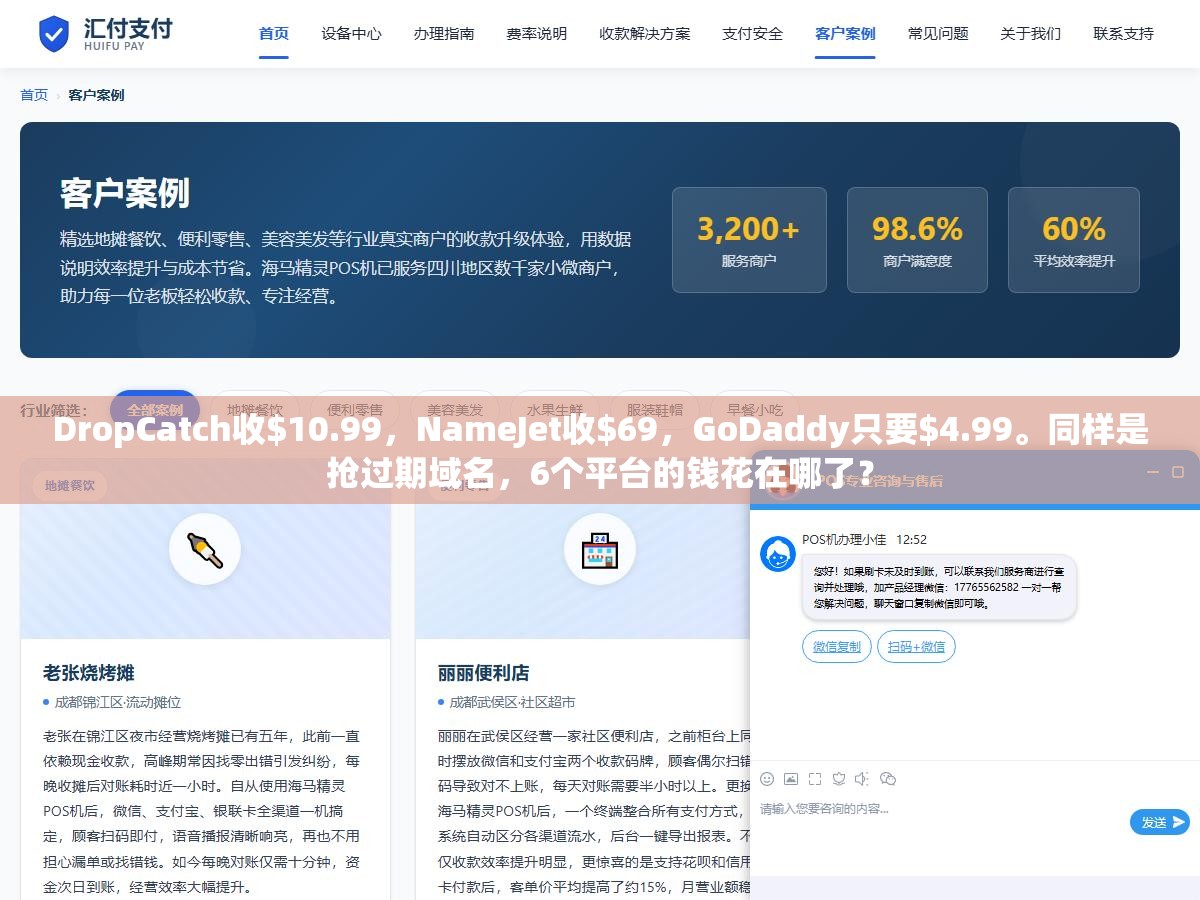
Task: Open 联系支持 in the top navigation
Action: coord(1123,33)
